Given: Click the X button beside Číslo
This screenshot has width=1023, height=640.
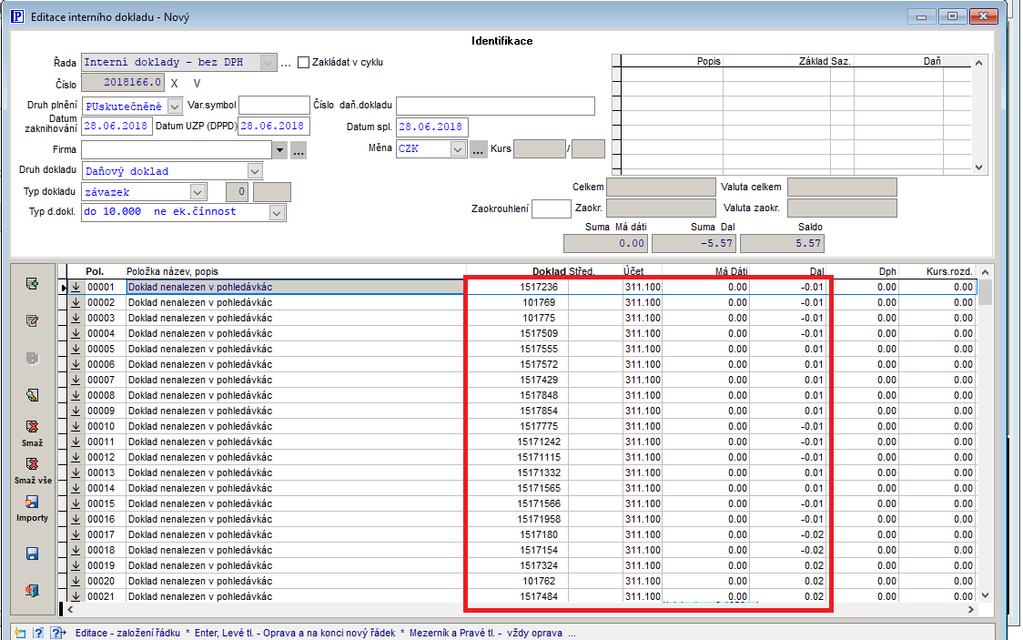Looking at the screenshot, I should [x=174, y=84].
